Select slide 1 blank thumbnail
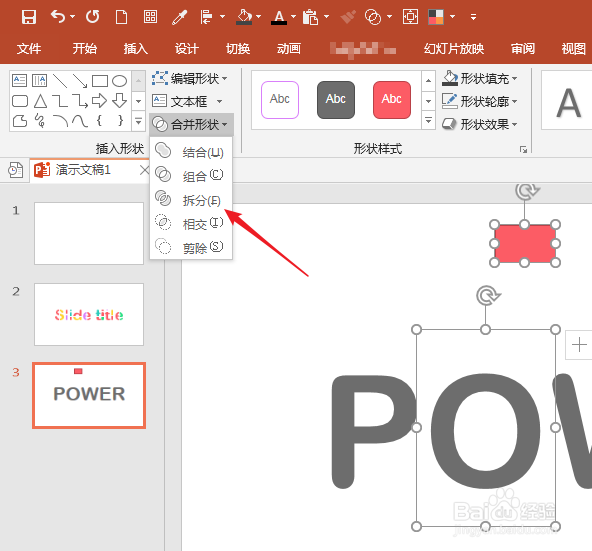 click(x=89, y=233)
